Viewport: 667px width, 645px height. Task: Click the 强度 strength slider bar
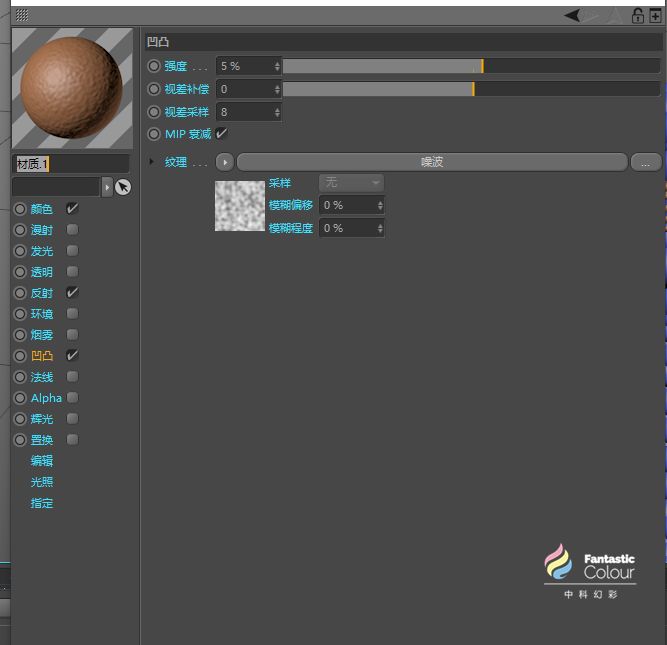(470, 66)
